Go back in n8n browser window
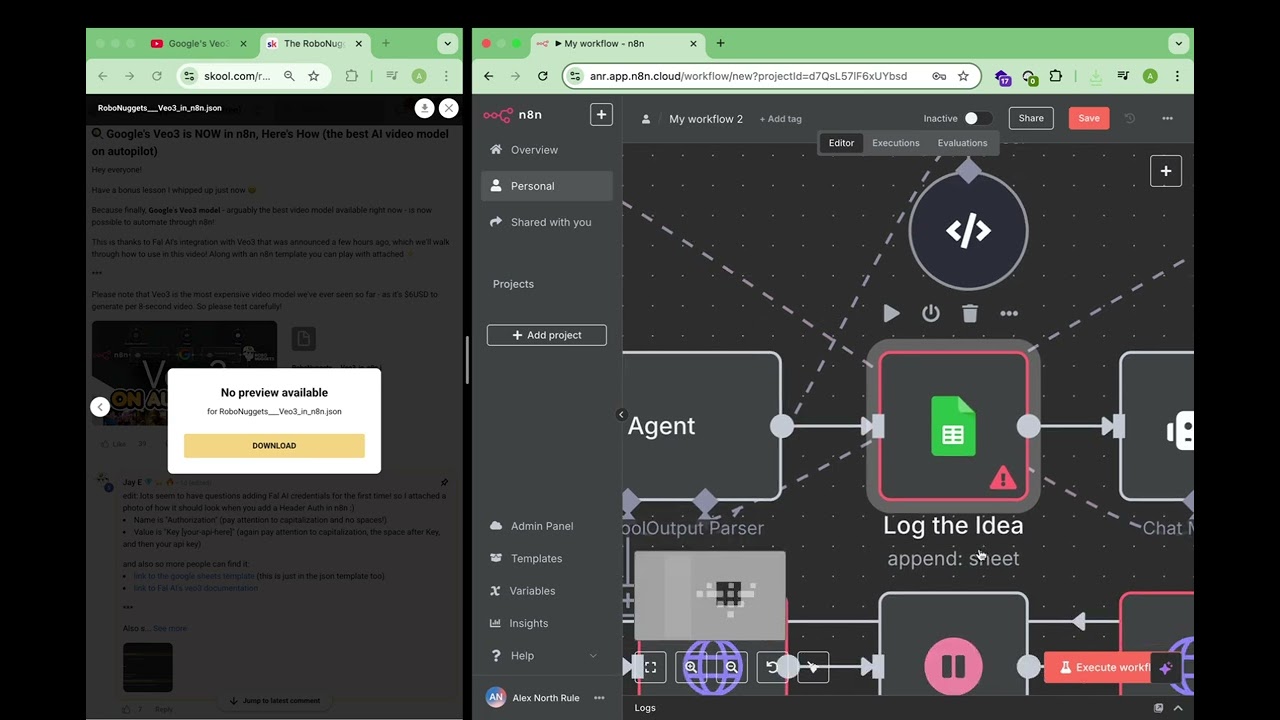 [488, 76]
